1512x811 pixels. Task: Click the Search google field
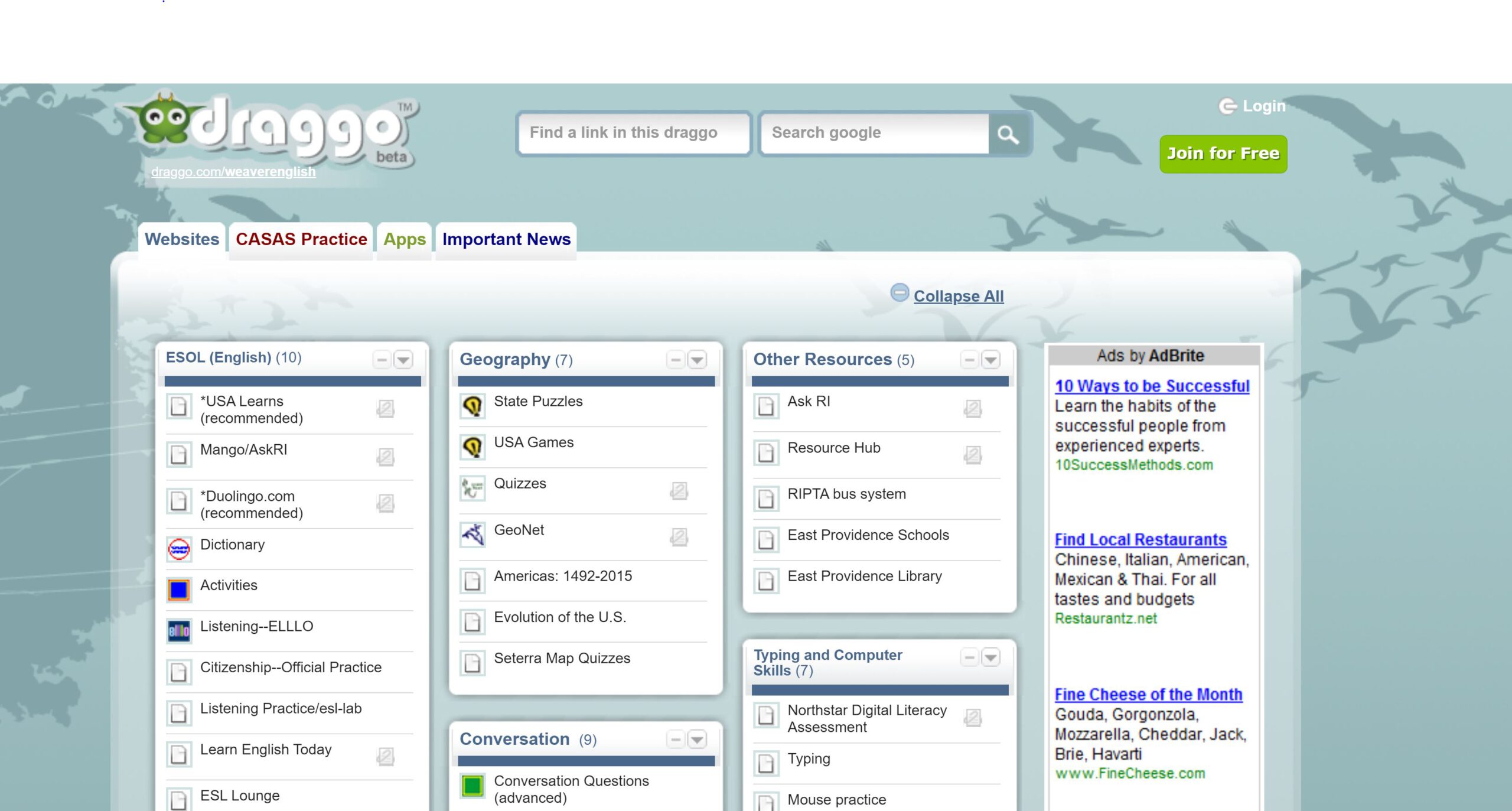coord(875,133)
